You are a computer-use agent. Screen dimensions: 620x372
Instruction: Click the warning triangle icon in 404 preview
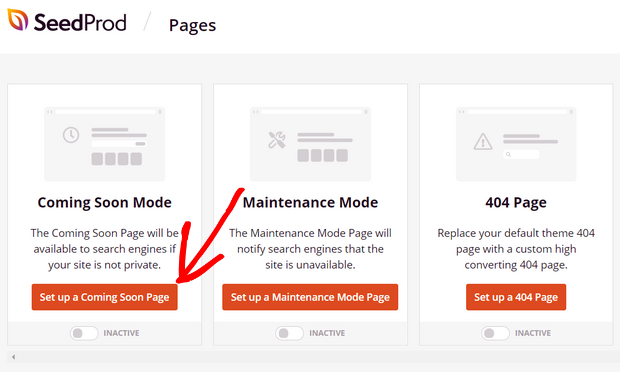click(x=483, y=142)
